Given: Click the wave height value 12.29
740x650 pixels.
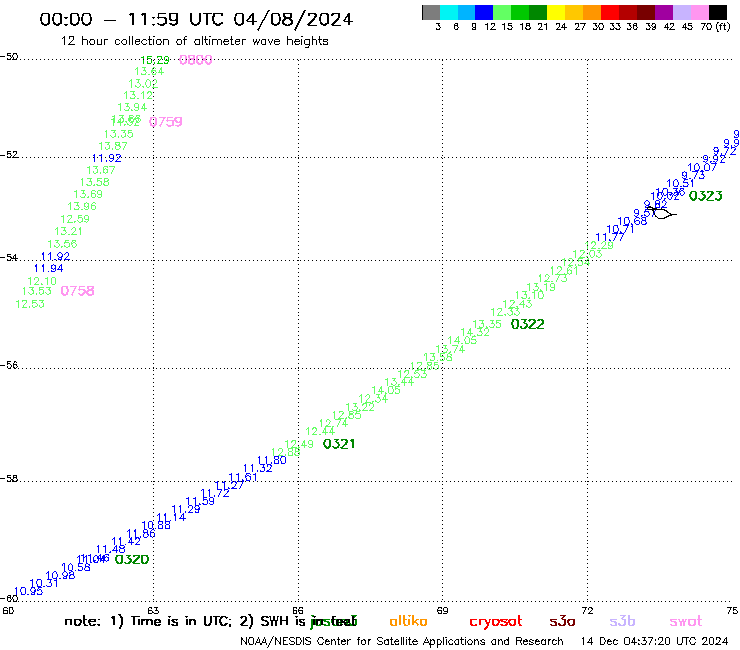Looking at the screenshot, I should 599,245.
